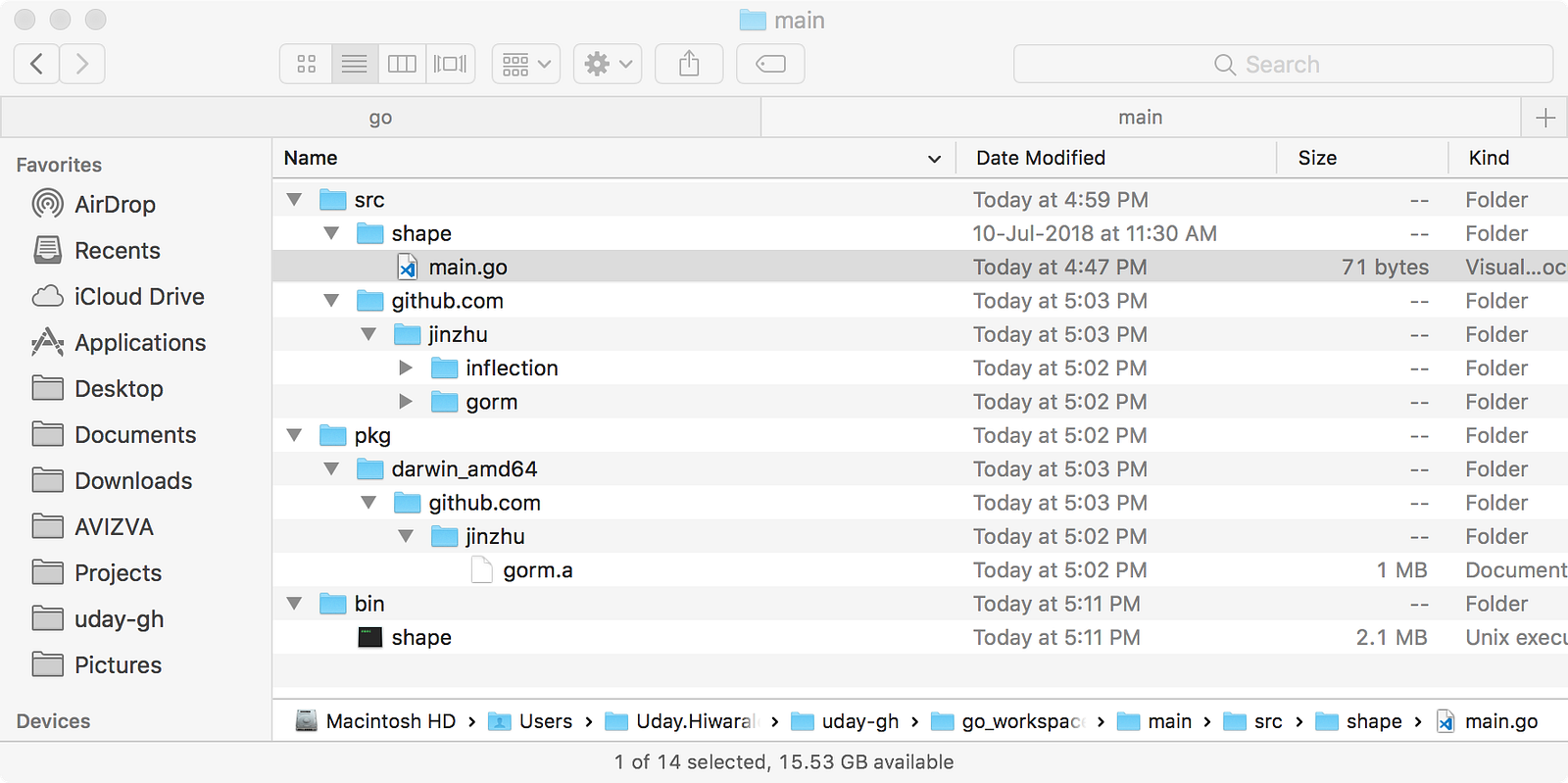Click 'main' folder in the path bar
The height and width of the screenshot is (783, 1568).
pos(1154,721)
